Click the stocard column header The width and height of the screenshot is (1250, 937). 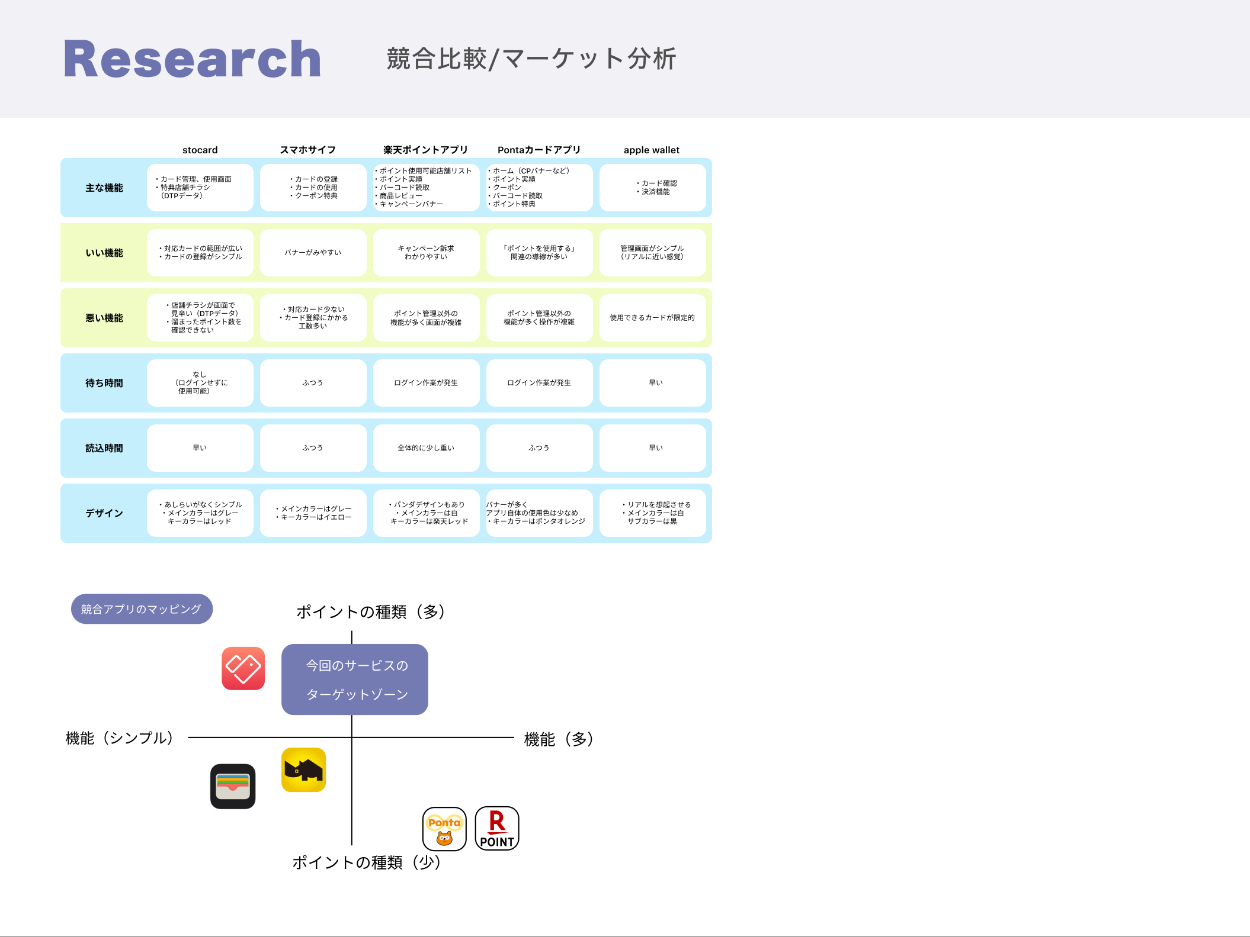tap(200, 150)
